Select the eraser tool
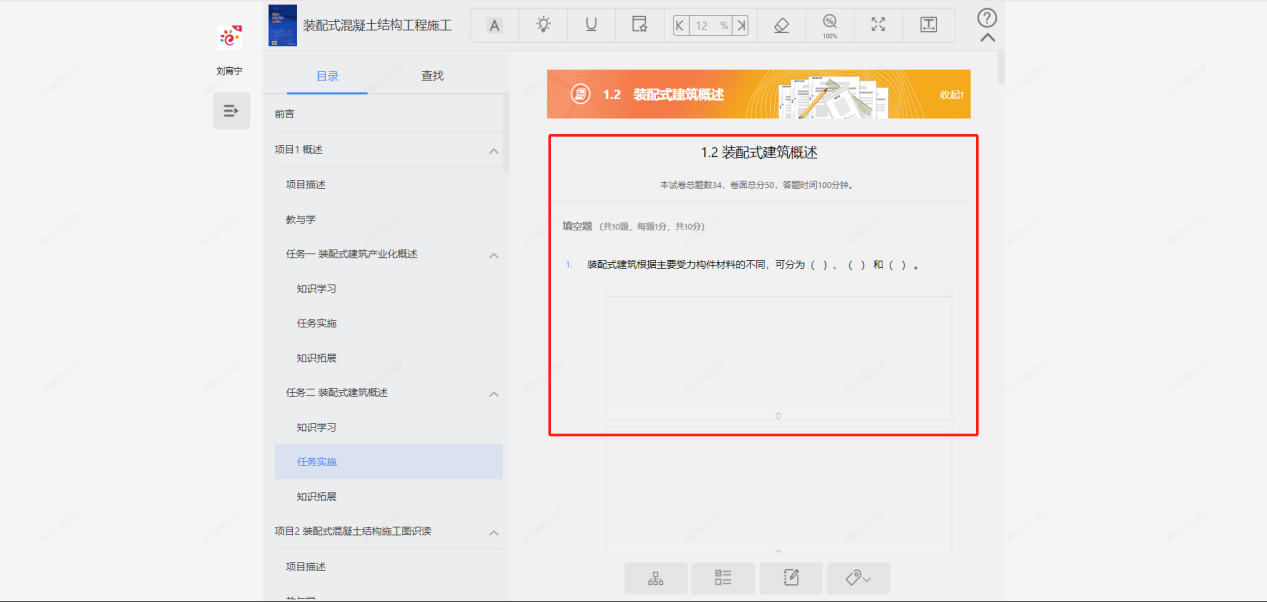Viewport: 1267px width, 602px height. 781,24
